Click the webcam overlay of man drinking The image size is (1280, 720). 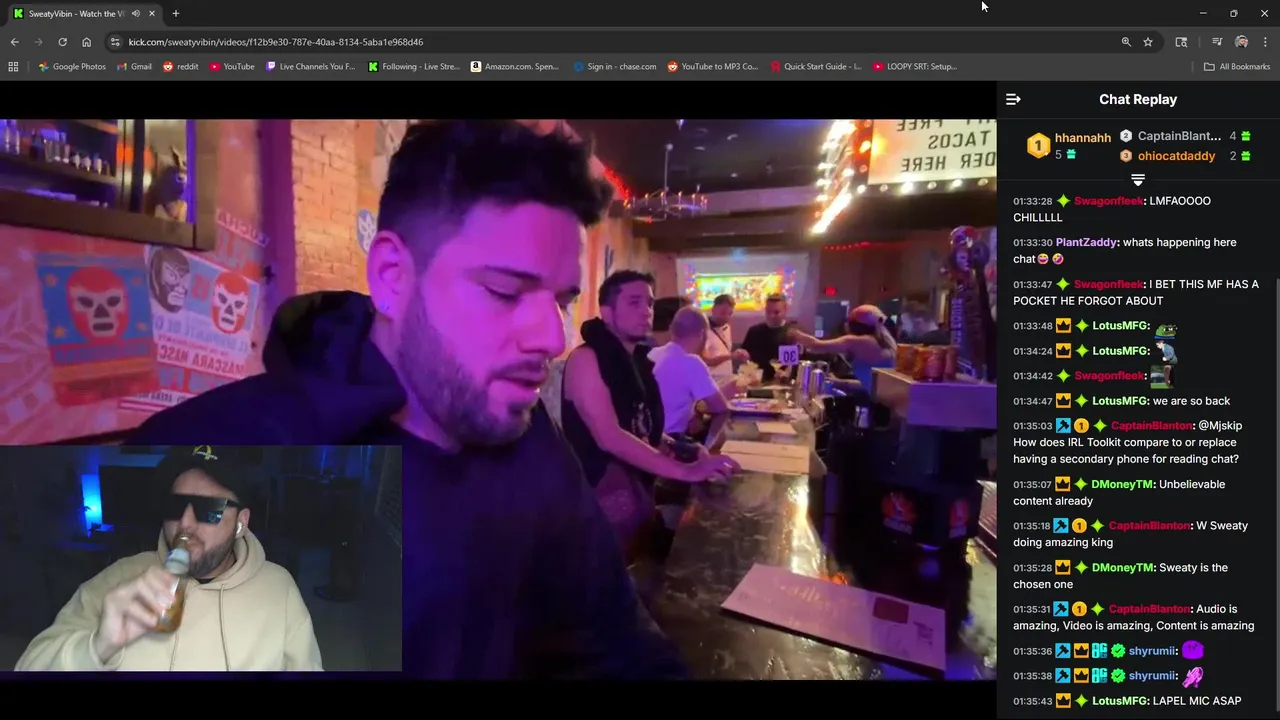point(201,559)
